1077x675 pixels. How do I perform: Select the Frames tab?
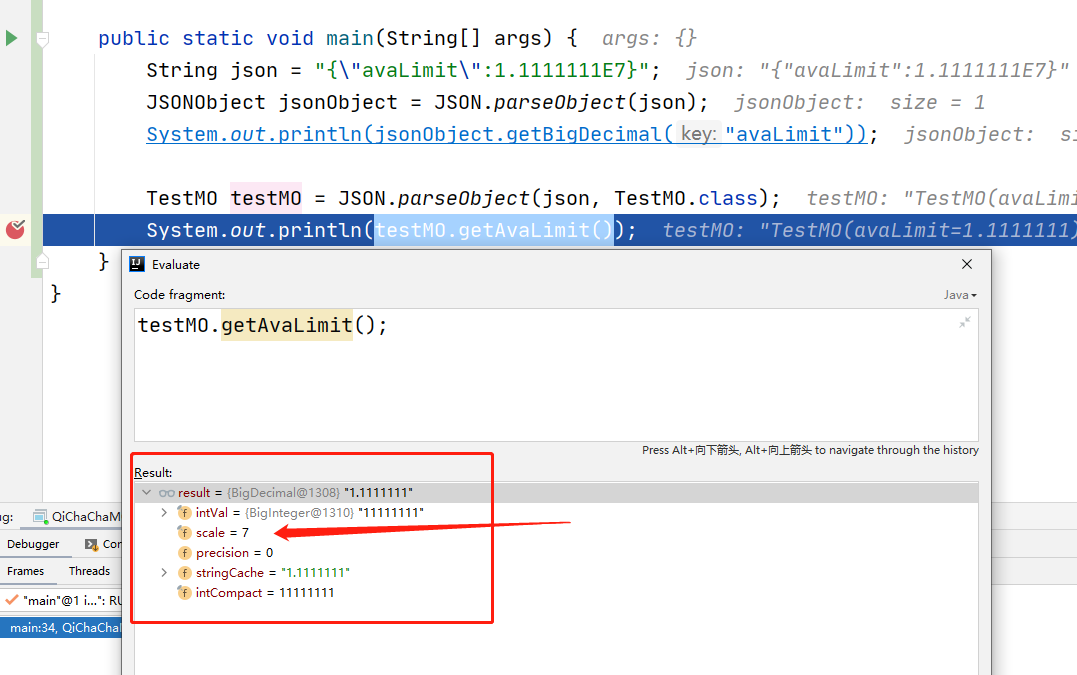pos(25,571)
